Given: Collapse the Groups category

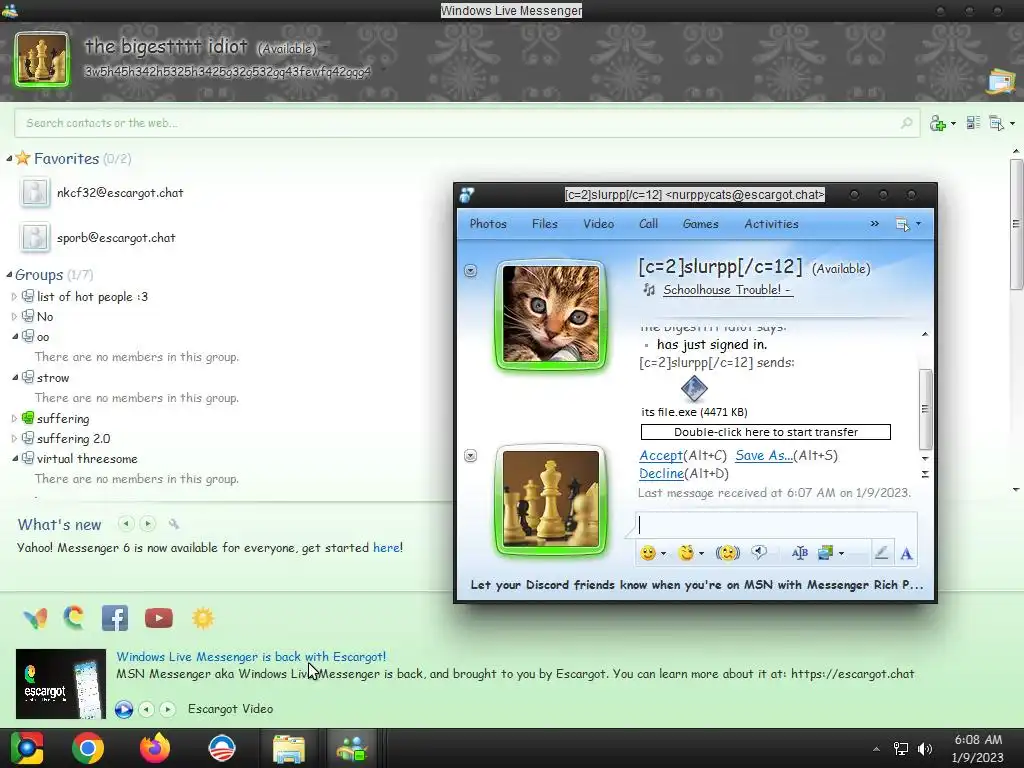Looking at the screenshot, I should point(9,275).
